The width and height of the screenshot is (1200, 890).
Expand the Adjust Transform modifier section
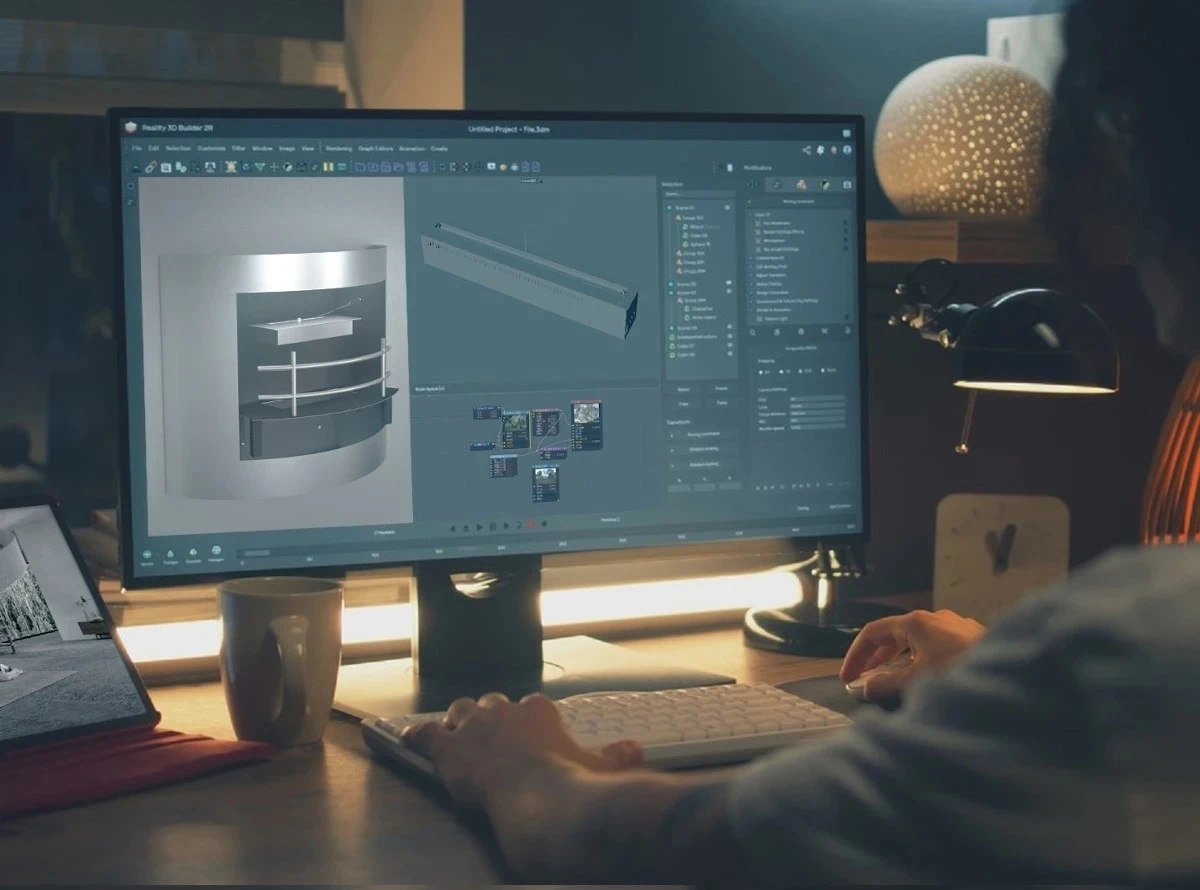tap(771, 275)
